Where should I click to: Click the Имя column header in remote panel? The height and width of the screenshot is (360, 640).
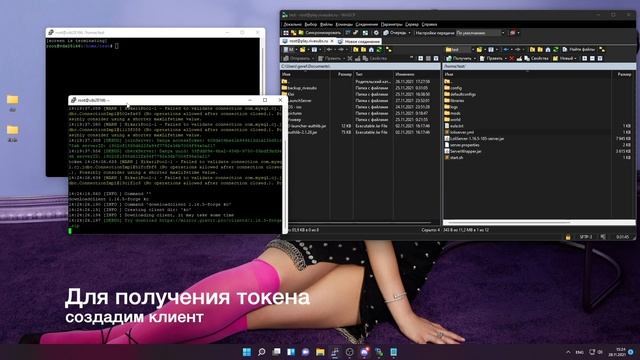point(527,74)
